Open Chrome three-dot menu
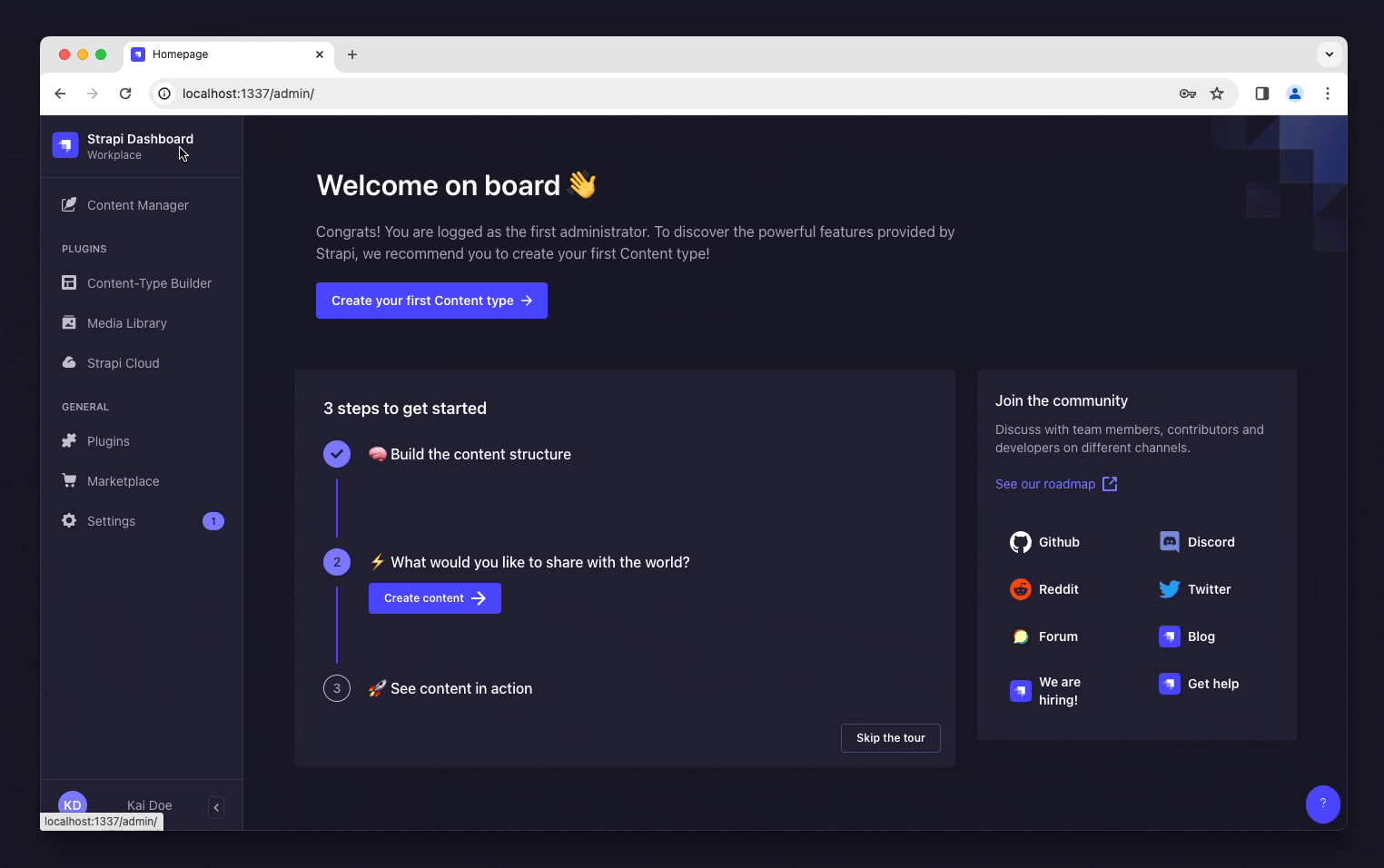The width and height of the screenshot is (1384, 868). click(1327, 94)
